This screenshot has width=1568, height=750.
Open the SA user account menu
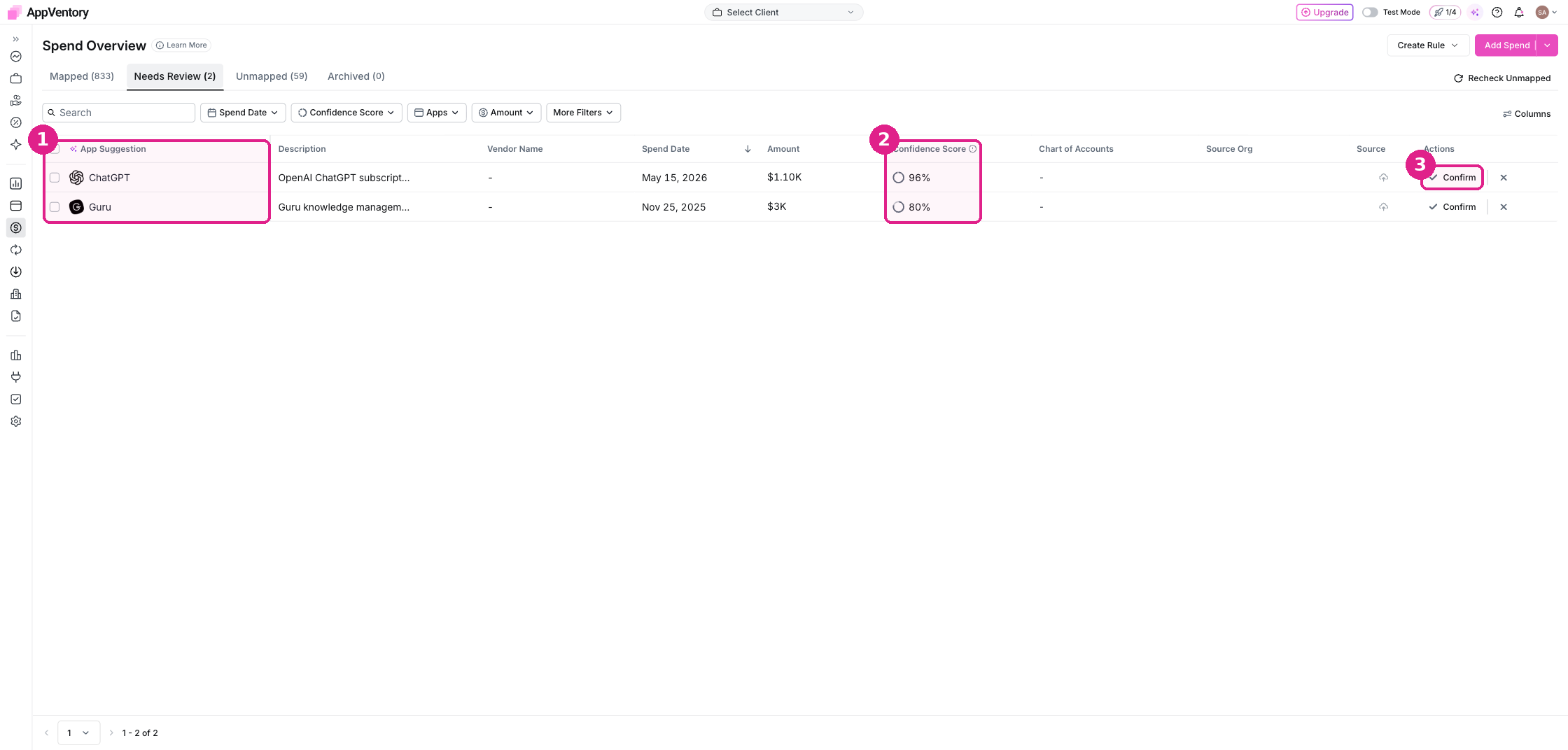[x=1546, y=12]
